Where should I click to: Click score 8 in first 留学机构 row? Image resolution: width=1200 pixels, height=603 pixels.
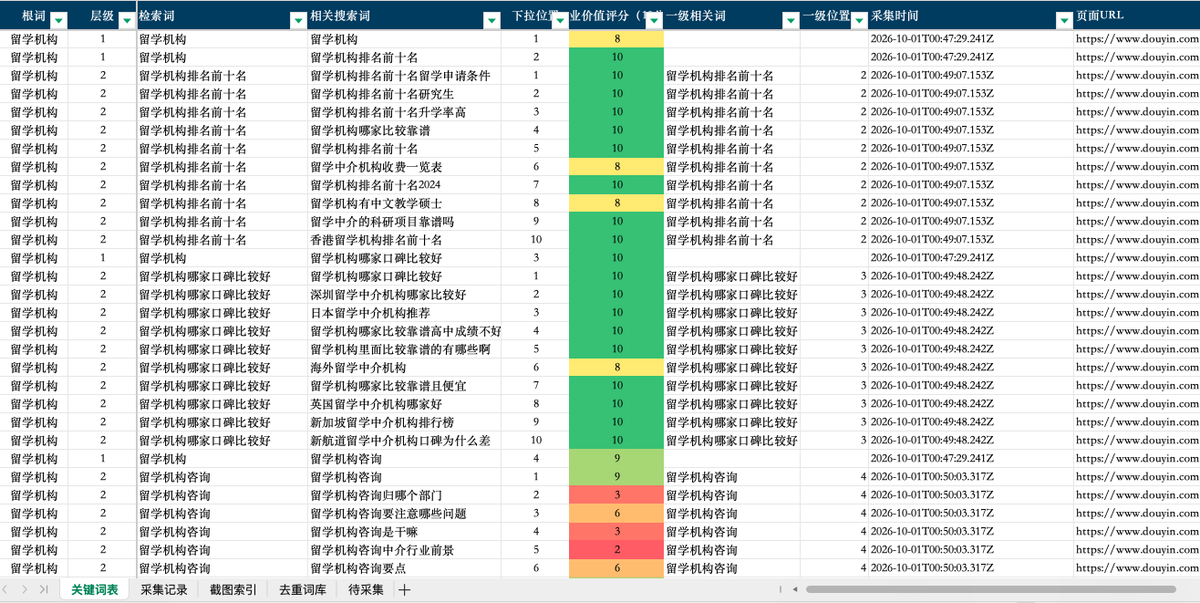pyautogui.click(x=616, y=39)
